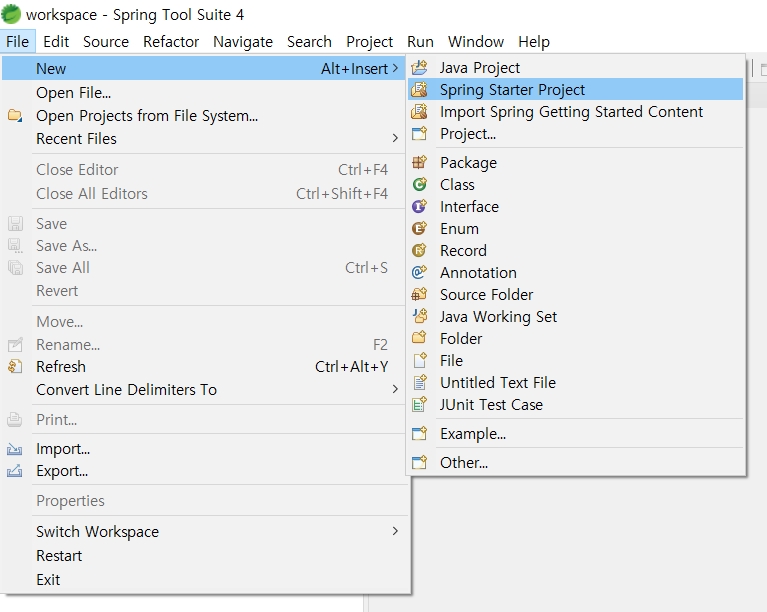The image size is (767, 612).
Task: Select JUnit Test Case
Action: 575,405
